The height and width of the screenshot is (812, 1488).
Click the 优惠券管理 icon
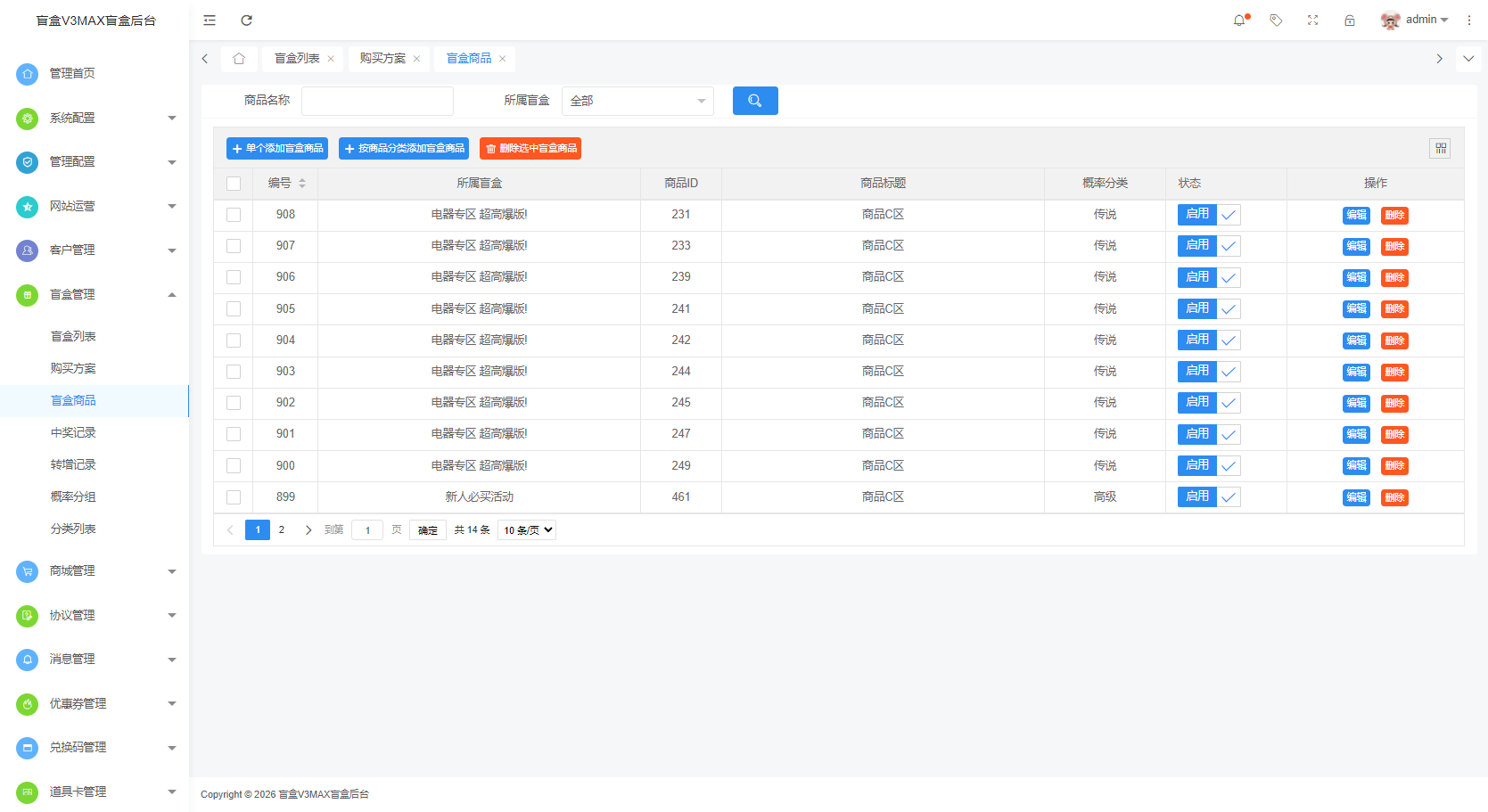pos(28,704)
